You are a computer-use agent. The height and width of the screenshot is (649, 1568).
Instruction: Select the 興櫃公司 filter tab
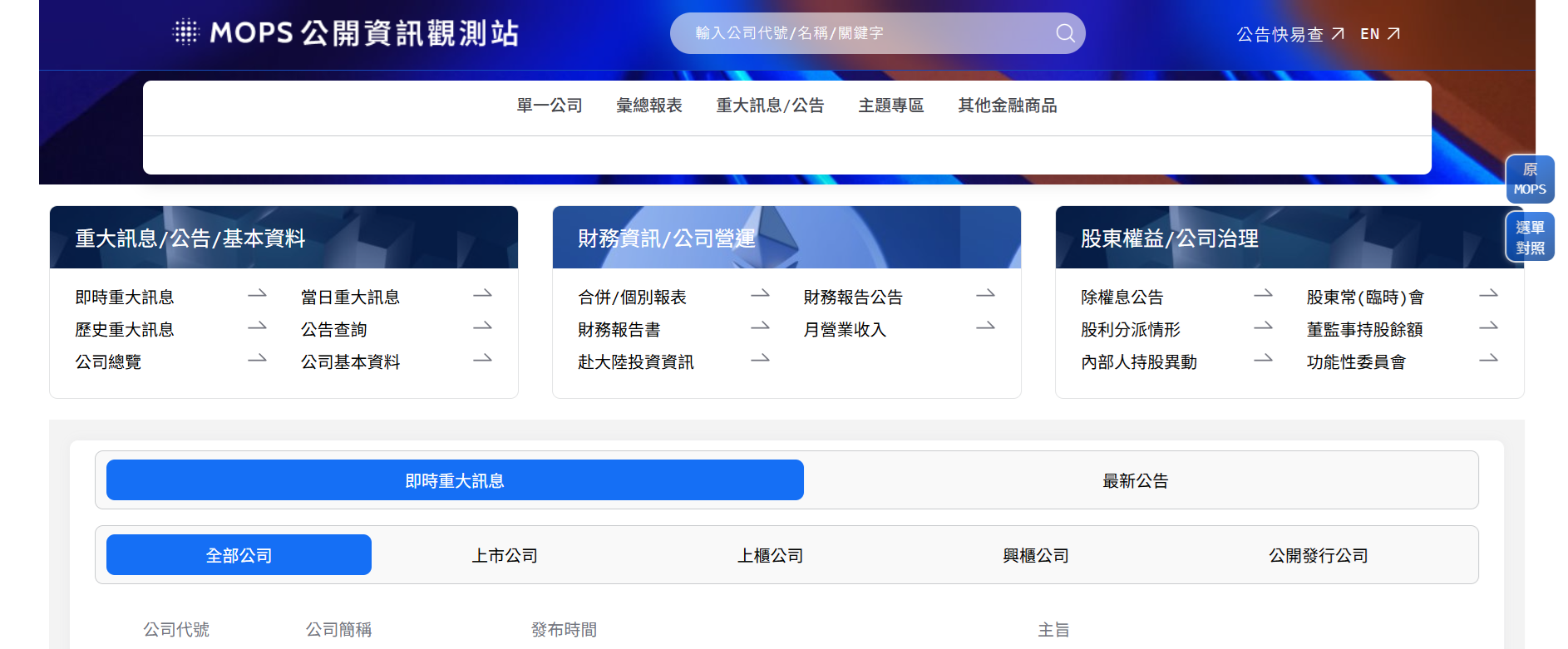tap(1036, 555)
